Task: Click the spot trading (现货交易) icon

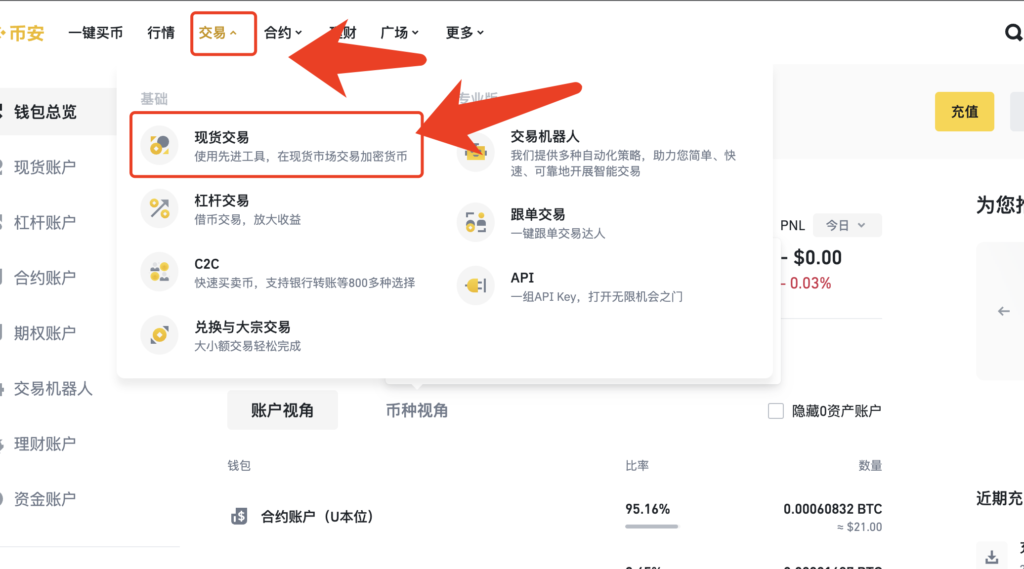Action: tap(159, 144)
